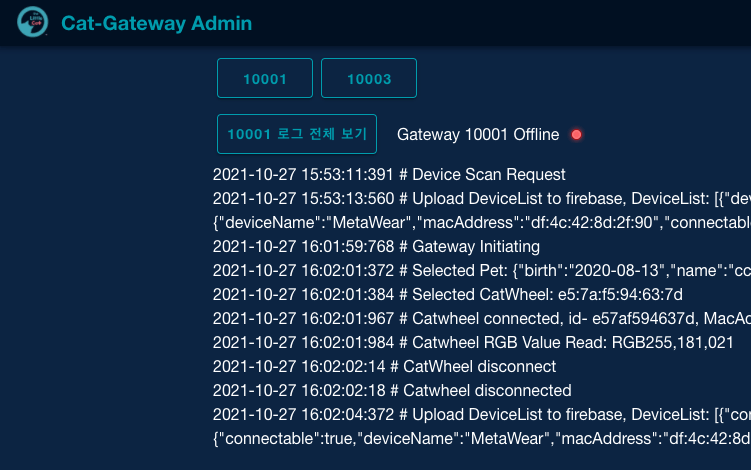The width and height of the screenshot is (751, 470).
Task: Click the 15:53:13 Upload DeviceList log line
Action: pyautogui.click(x=480, y=198)
